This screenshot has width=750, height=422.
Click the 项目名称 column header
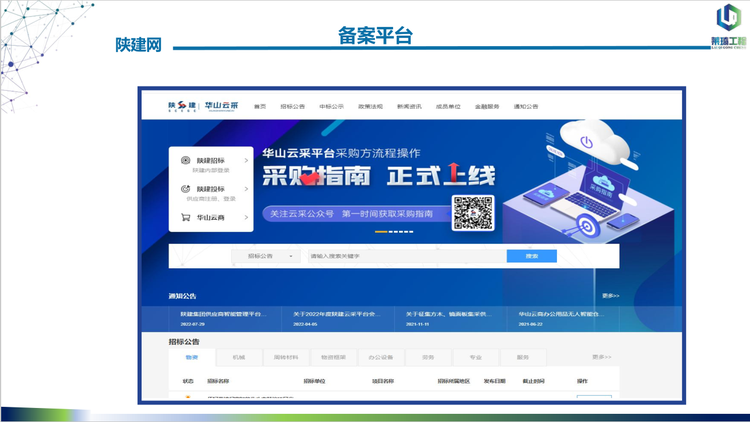pyautogui.click(x=383, y=381)
